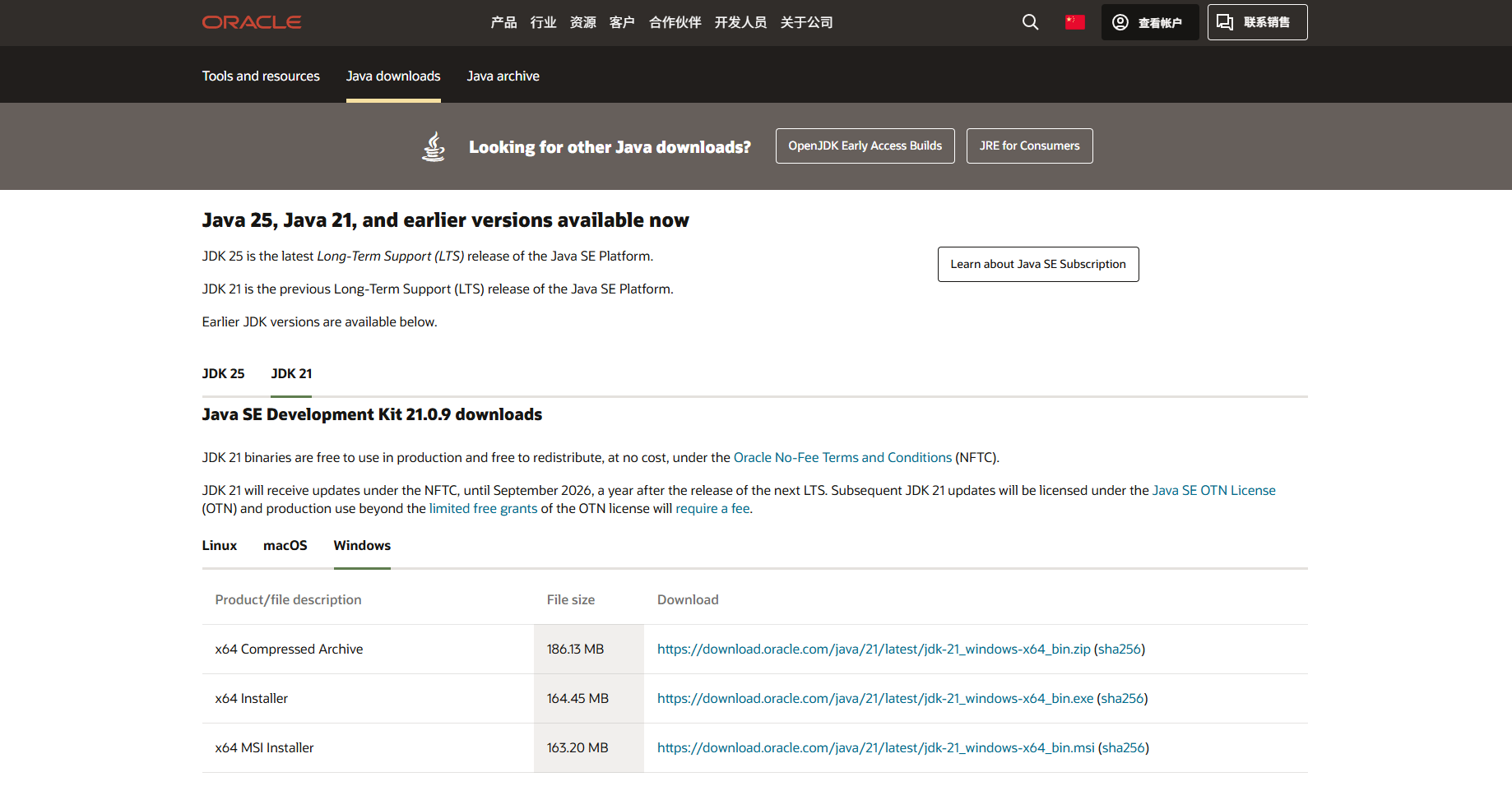Switch to the Java archive tab
This screenshot has width=1512, height=786.
tap(503, 76)
